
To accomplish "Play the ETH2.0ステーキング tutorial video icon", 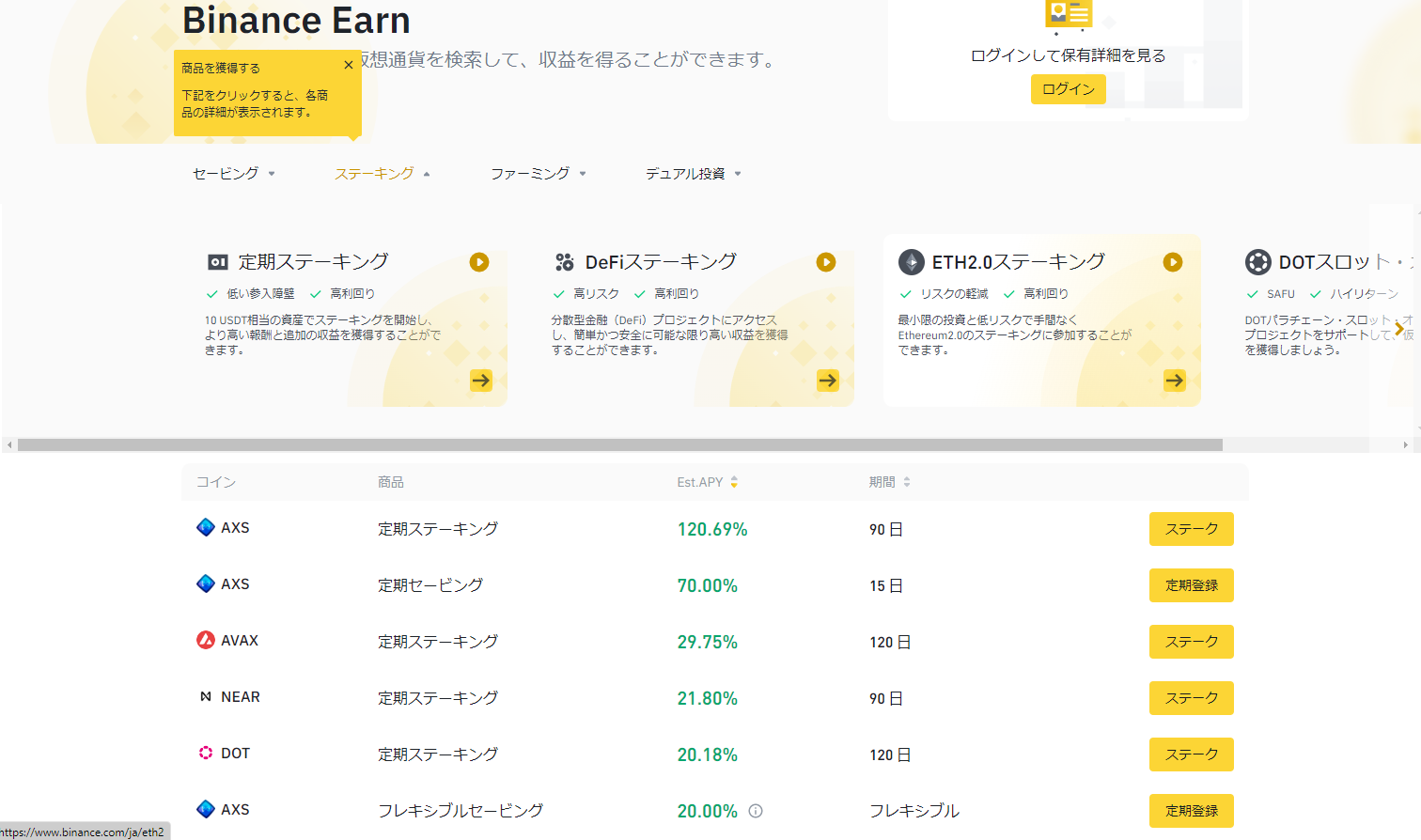I will click(1173, 262).
